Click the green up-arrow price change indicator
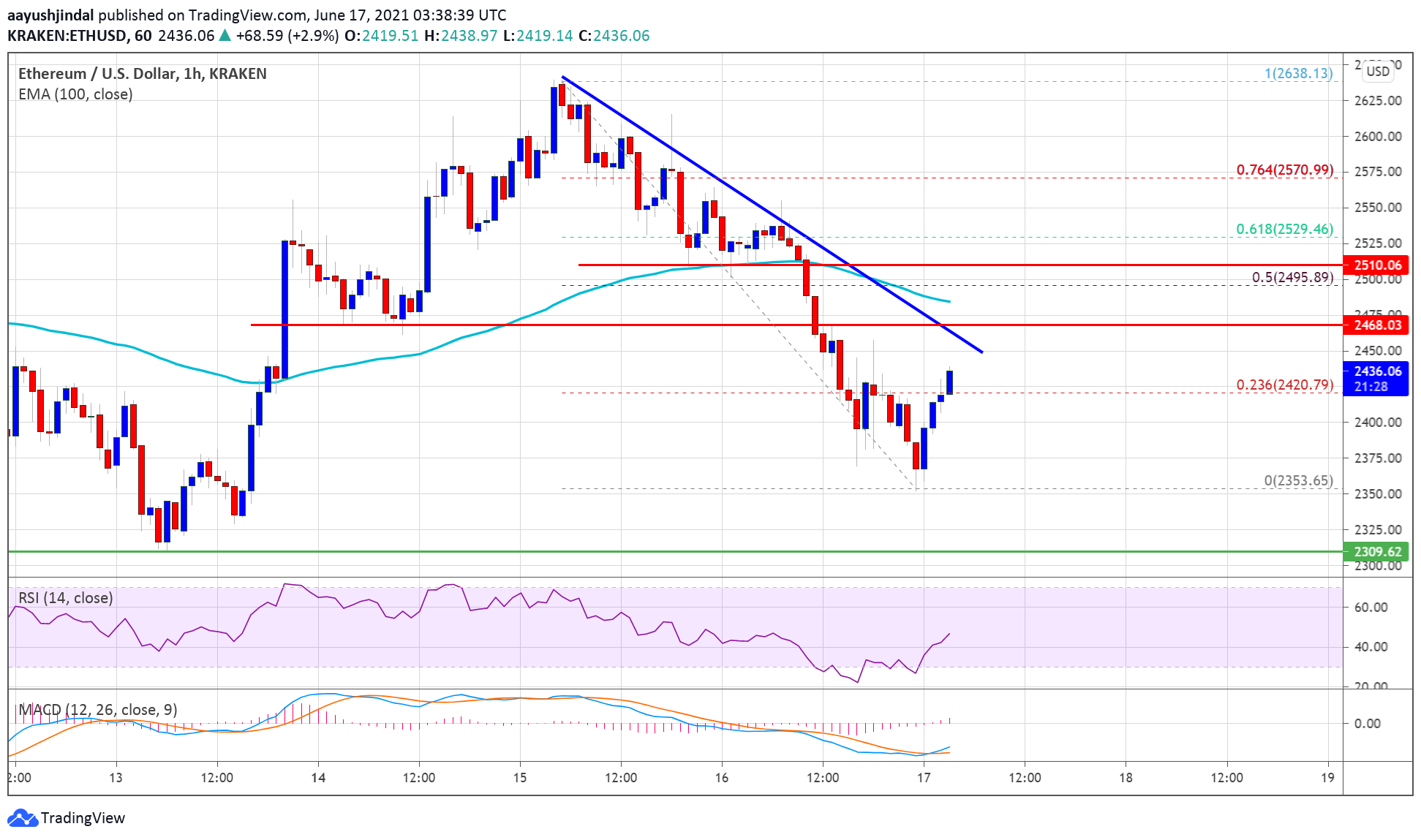1421x840 pixels. [225, 35]
